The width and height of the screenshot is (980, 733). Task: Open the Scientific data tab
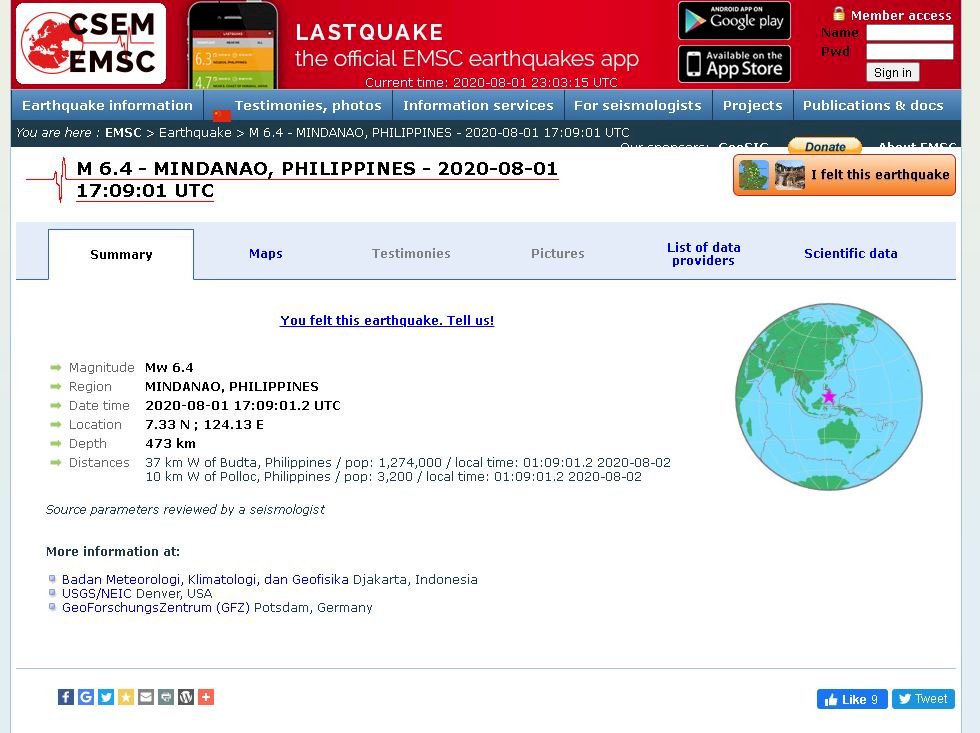coord(851,254)
